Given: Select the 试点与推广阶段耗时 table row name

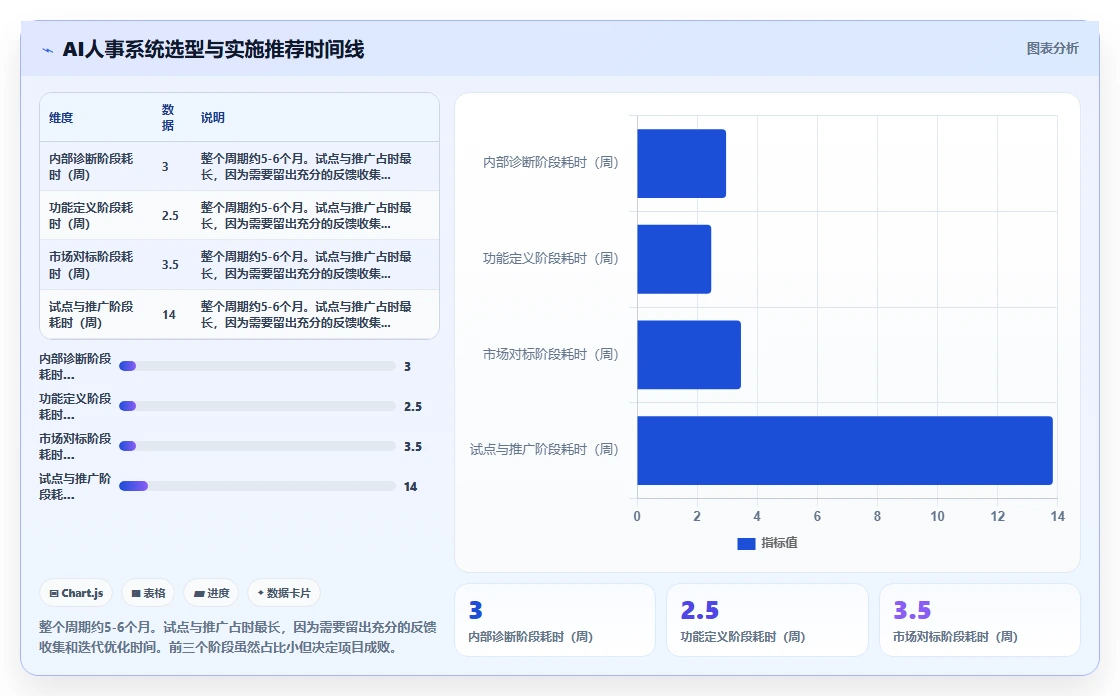Looking at the screenshot, I should 91,314.
